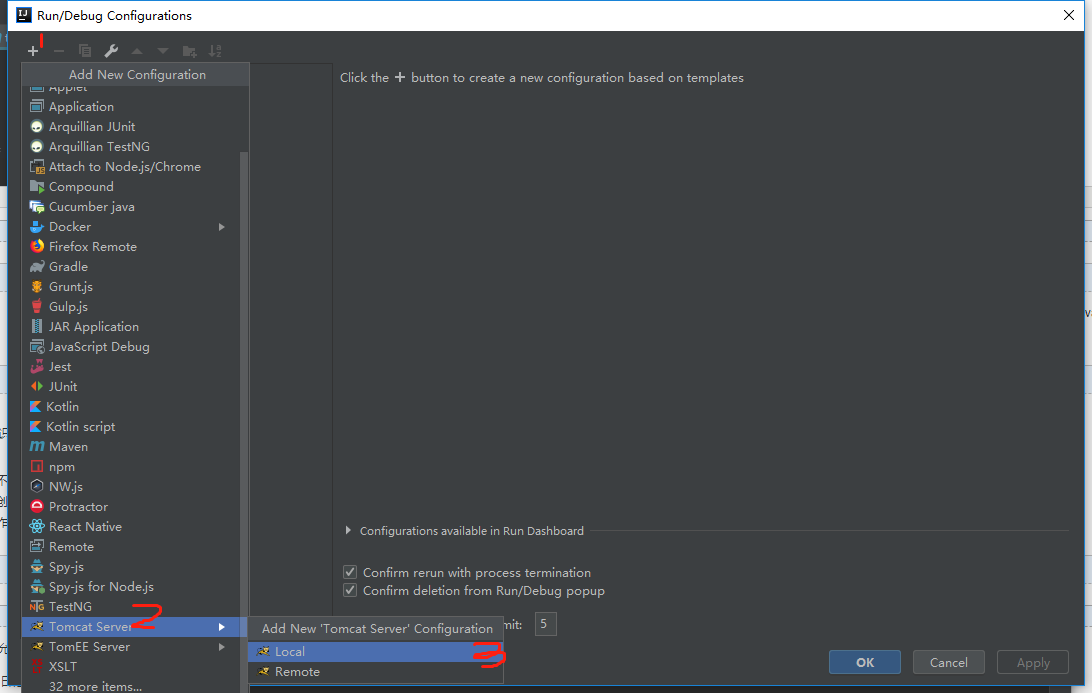Click the JAR Application icon

pos(37,327)
